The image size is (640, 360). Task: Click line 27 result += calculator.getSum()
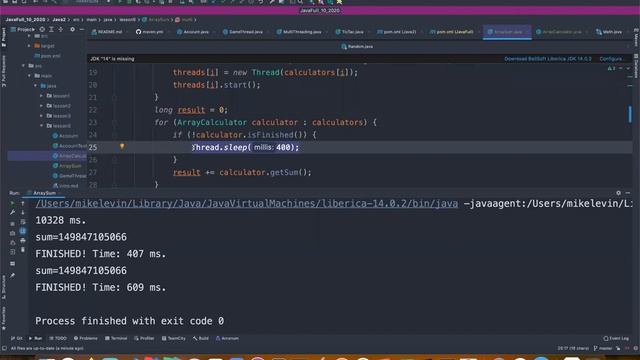point(242,172)
